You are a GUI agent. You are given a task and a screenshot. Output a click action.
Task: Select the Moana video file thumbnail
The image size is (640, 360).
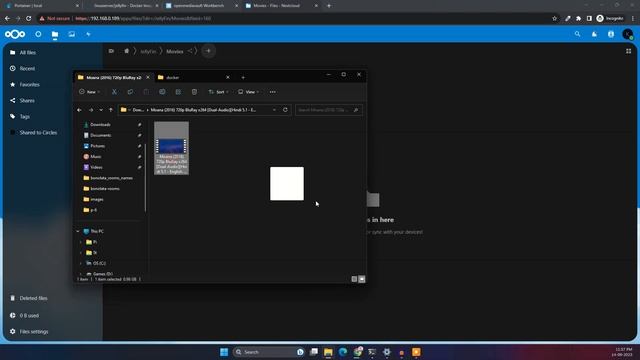click(x=171, y=148)
